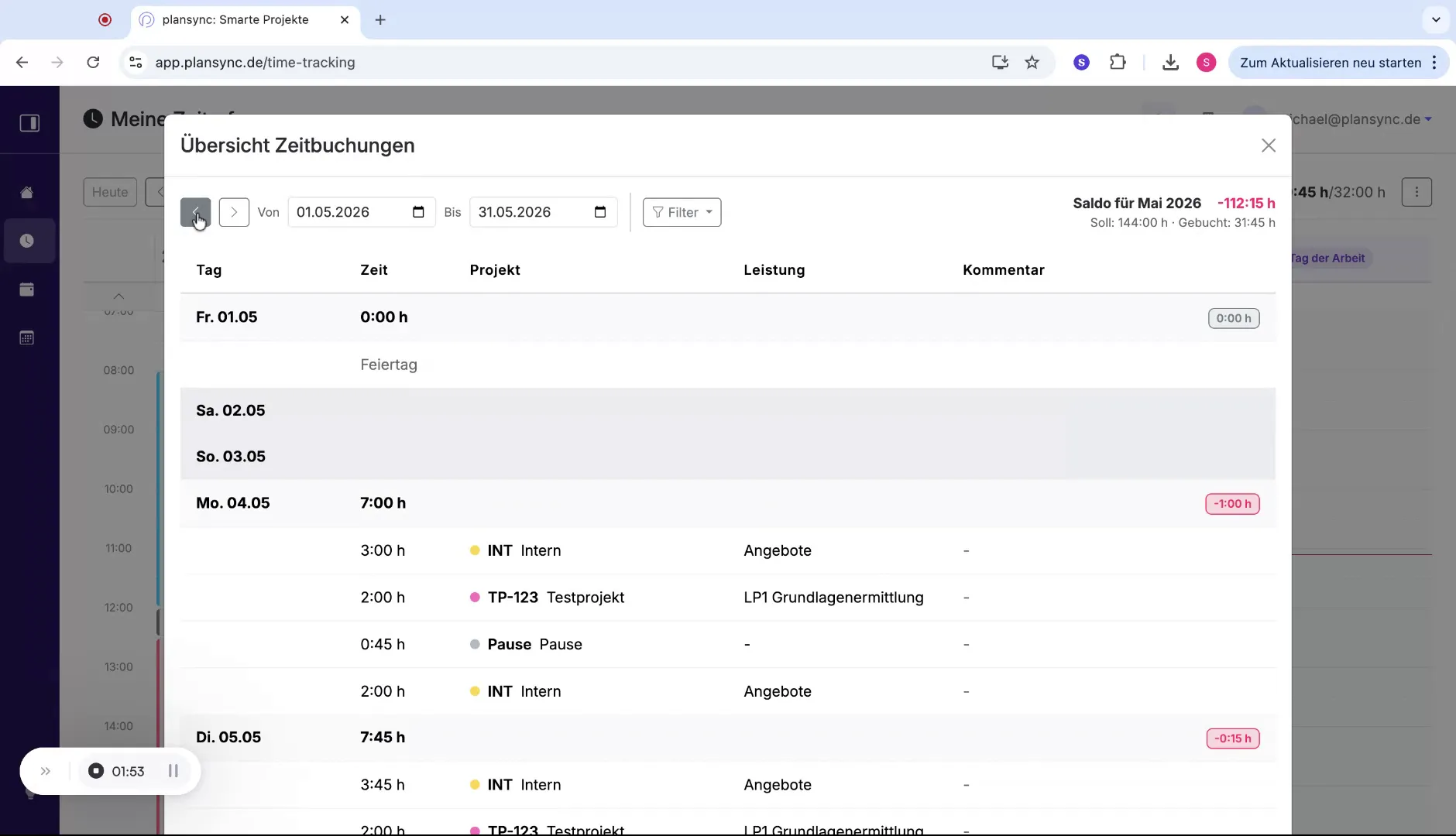Click the yellow dot of 2:00 h INT Intern
The width and height of the screenshot is (1456, 836).
point(475,691)
